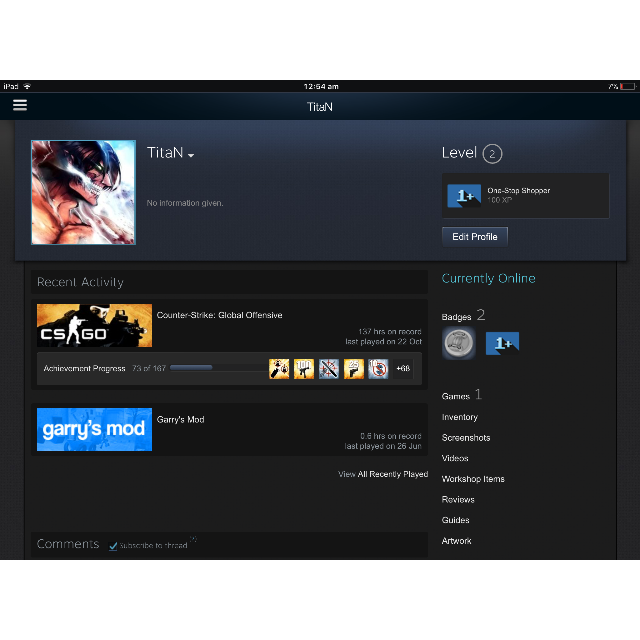Open the +68 more achievements box
640x640 pixels.
pyautogui.click(x=403, y=369)
